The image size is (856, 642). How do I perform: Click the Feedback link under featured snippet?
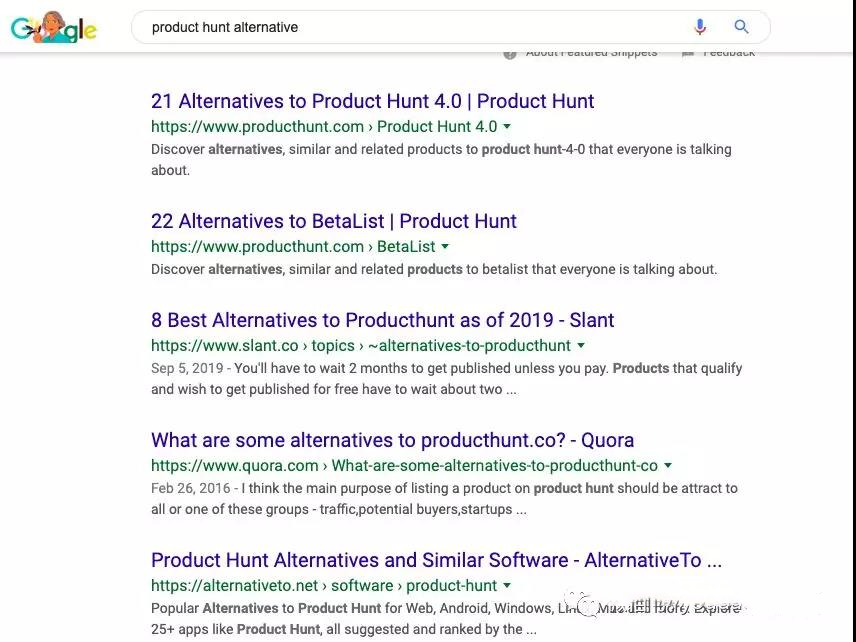729,54
